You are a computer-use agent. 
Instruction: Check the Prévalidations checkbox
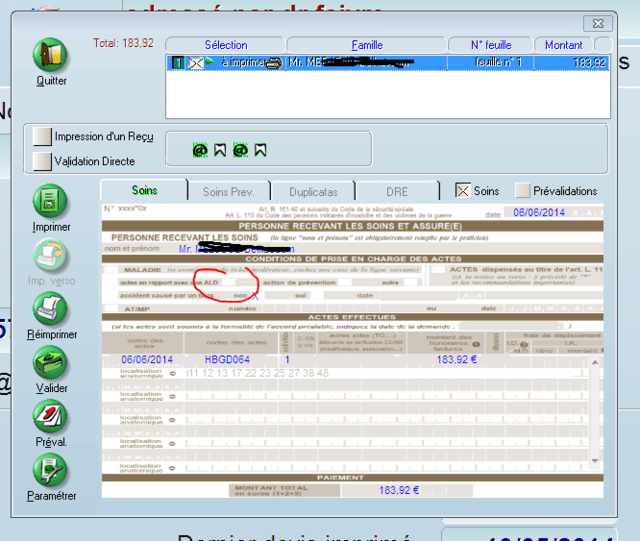523,191
